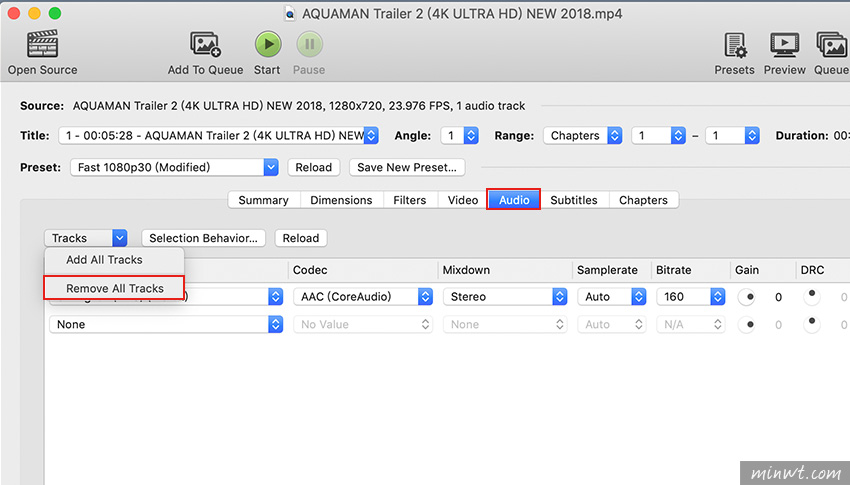This screenshot has width=850, height=485.
Task: Switch to the Chapters tab
Action: pos(643,200)
